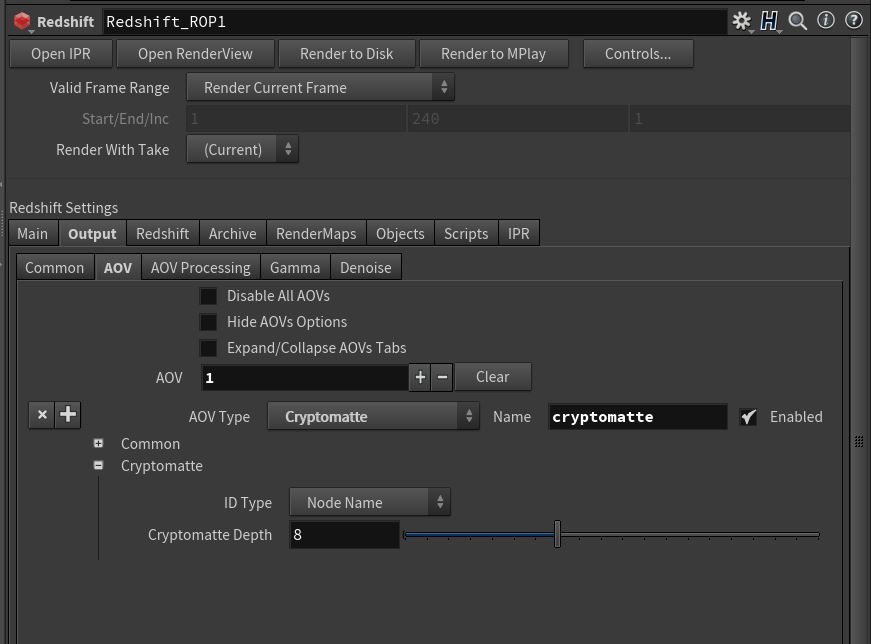
Task: Check Hide AOVs Options
Action: 208,322
